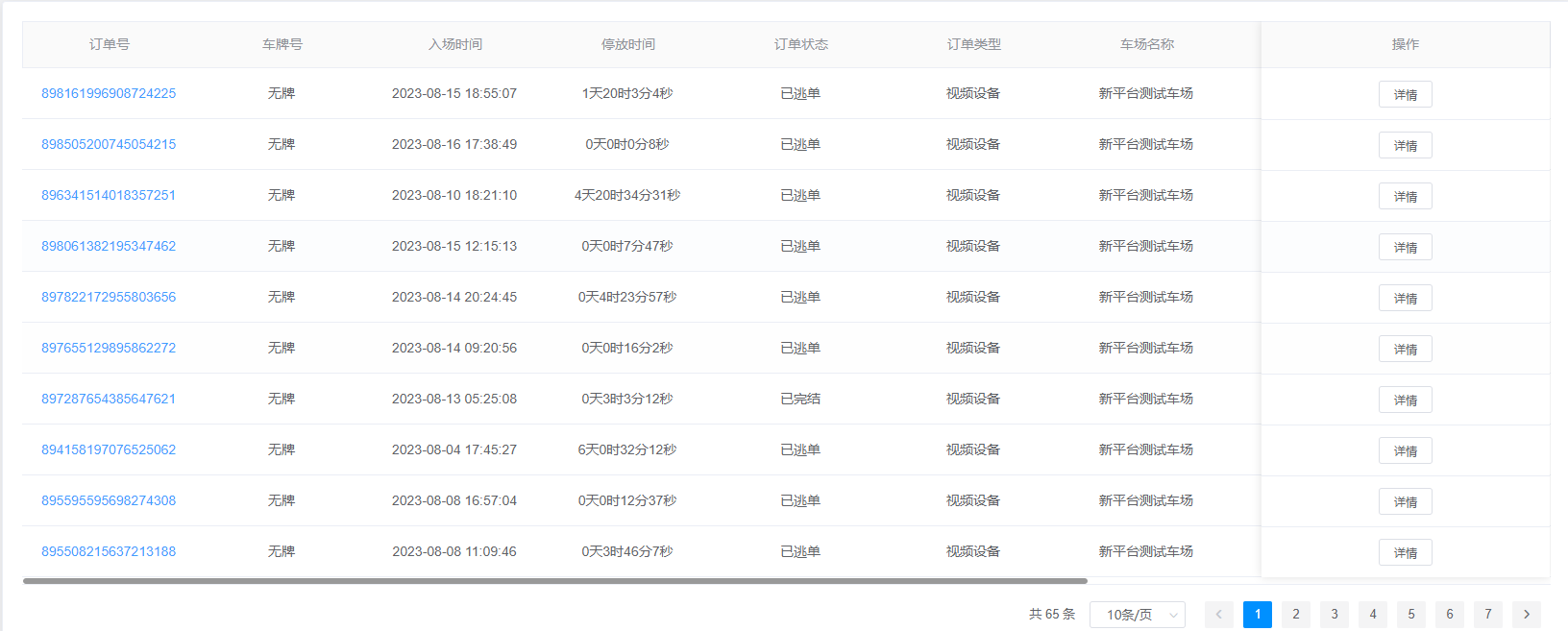Viewport: 1568px width, 631px height.
Task: Open order 898505200745054215 link
Action: click(x=109, y=144)
